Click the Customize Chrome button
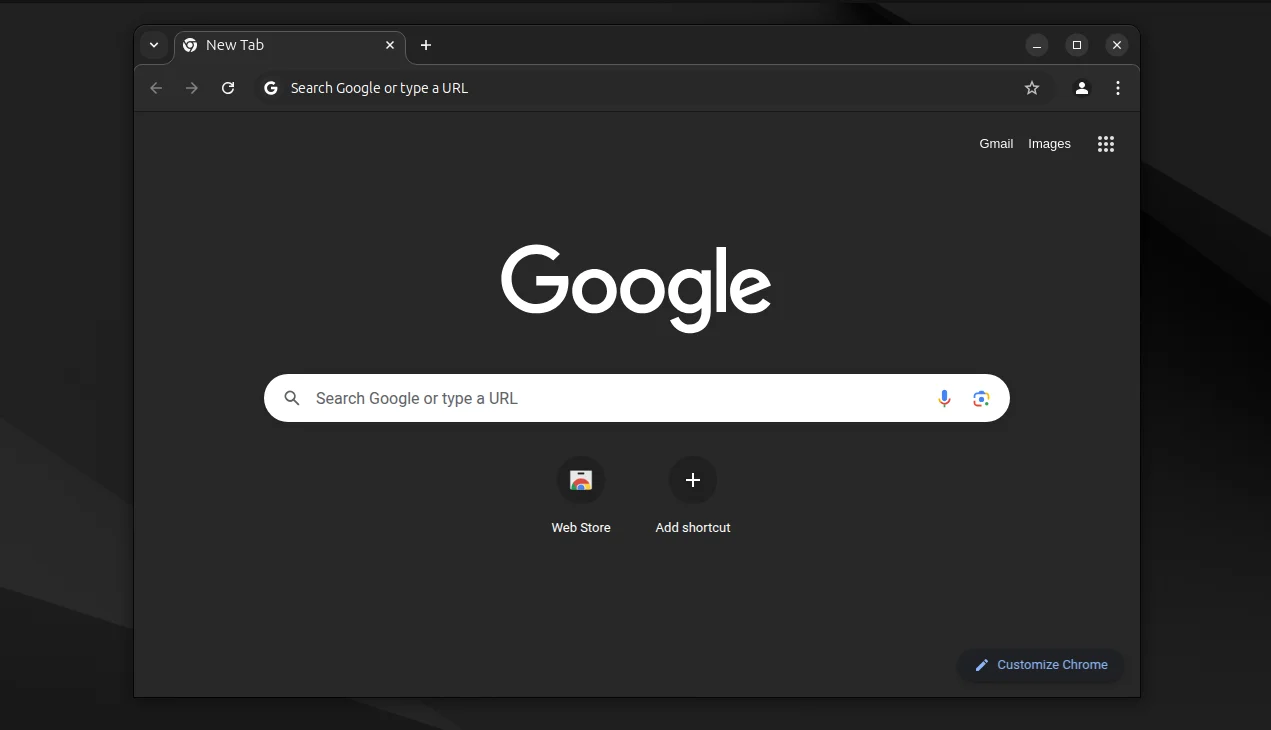1271x730 pixels. (1041, 665)
